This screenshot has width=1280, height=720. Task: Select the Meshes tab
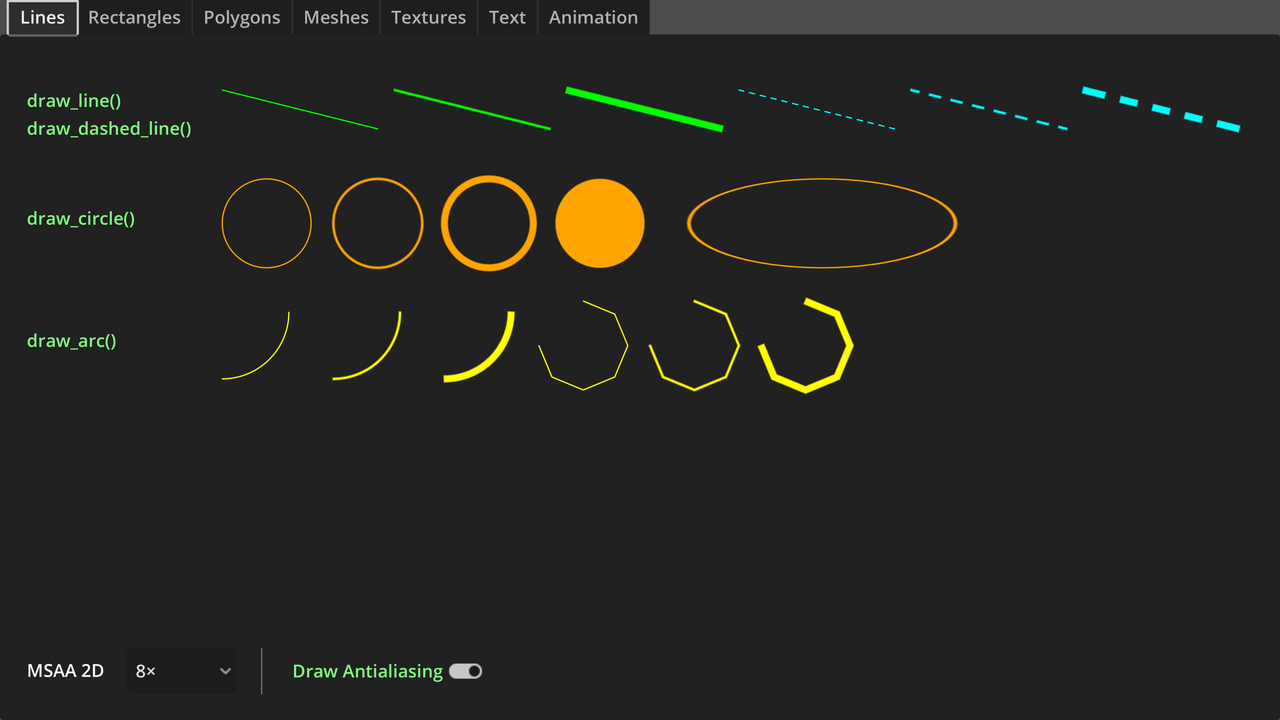(335, 17)
